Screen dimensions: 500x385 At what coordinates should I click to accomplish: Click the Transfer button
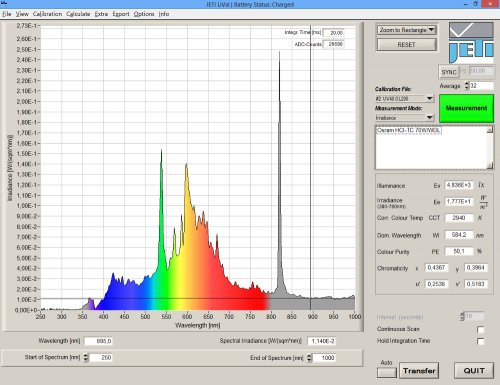pyautogui.click(x=419, y=371)
